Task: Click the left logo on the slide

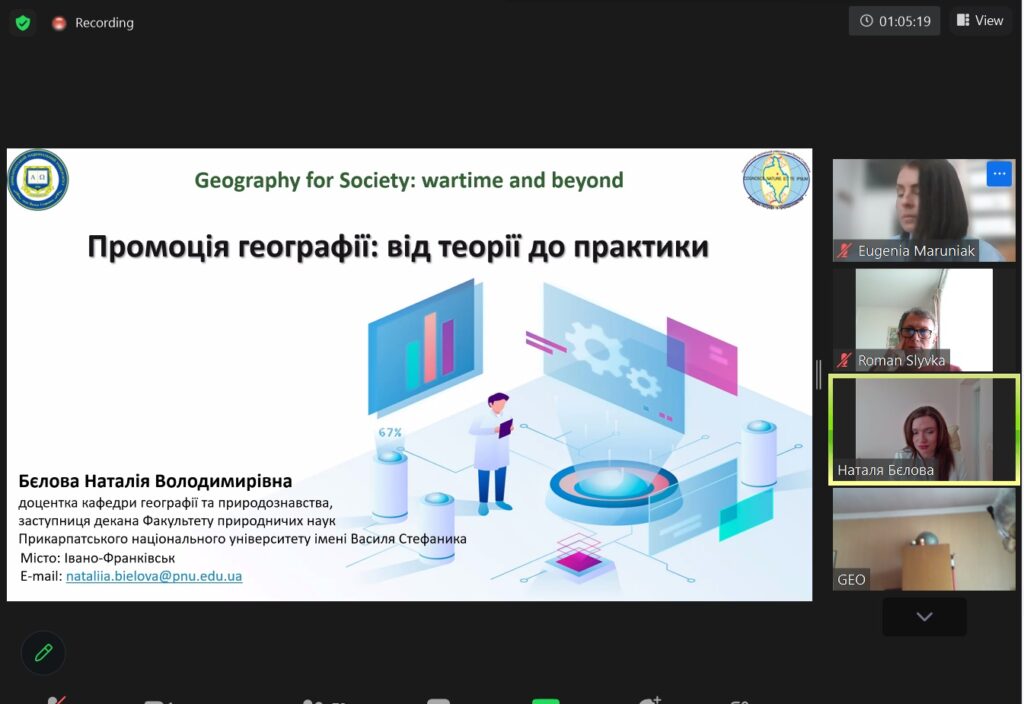Action: click(x=38, y=180)
